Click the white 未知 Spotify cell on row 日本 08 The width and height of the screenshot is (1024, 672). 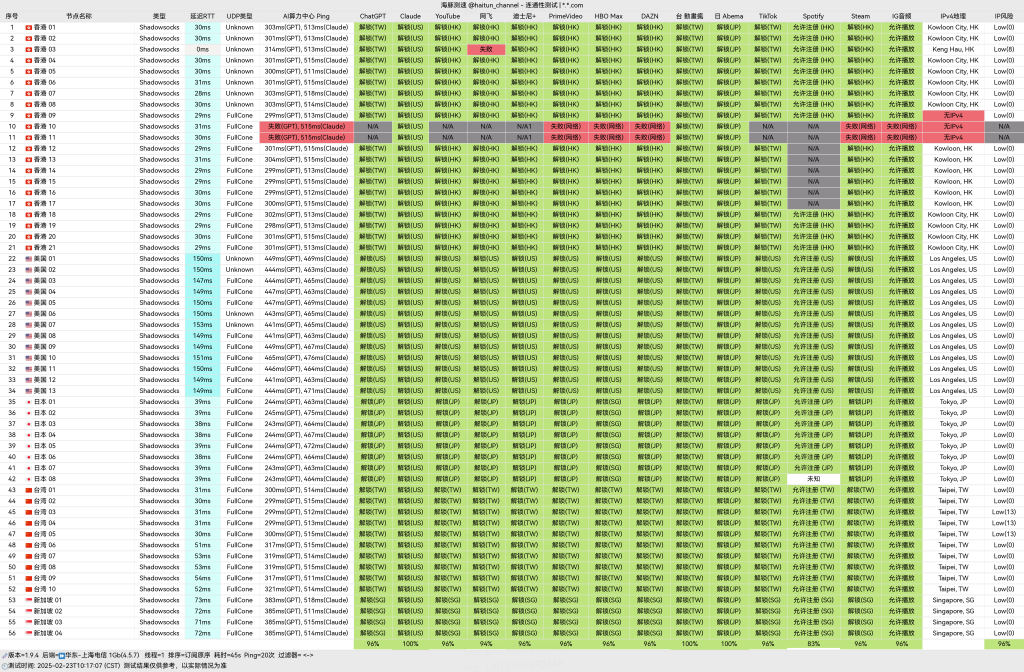813,479
